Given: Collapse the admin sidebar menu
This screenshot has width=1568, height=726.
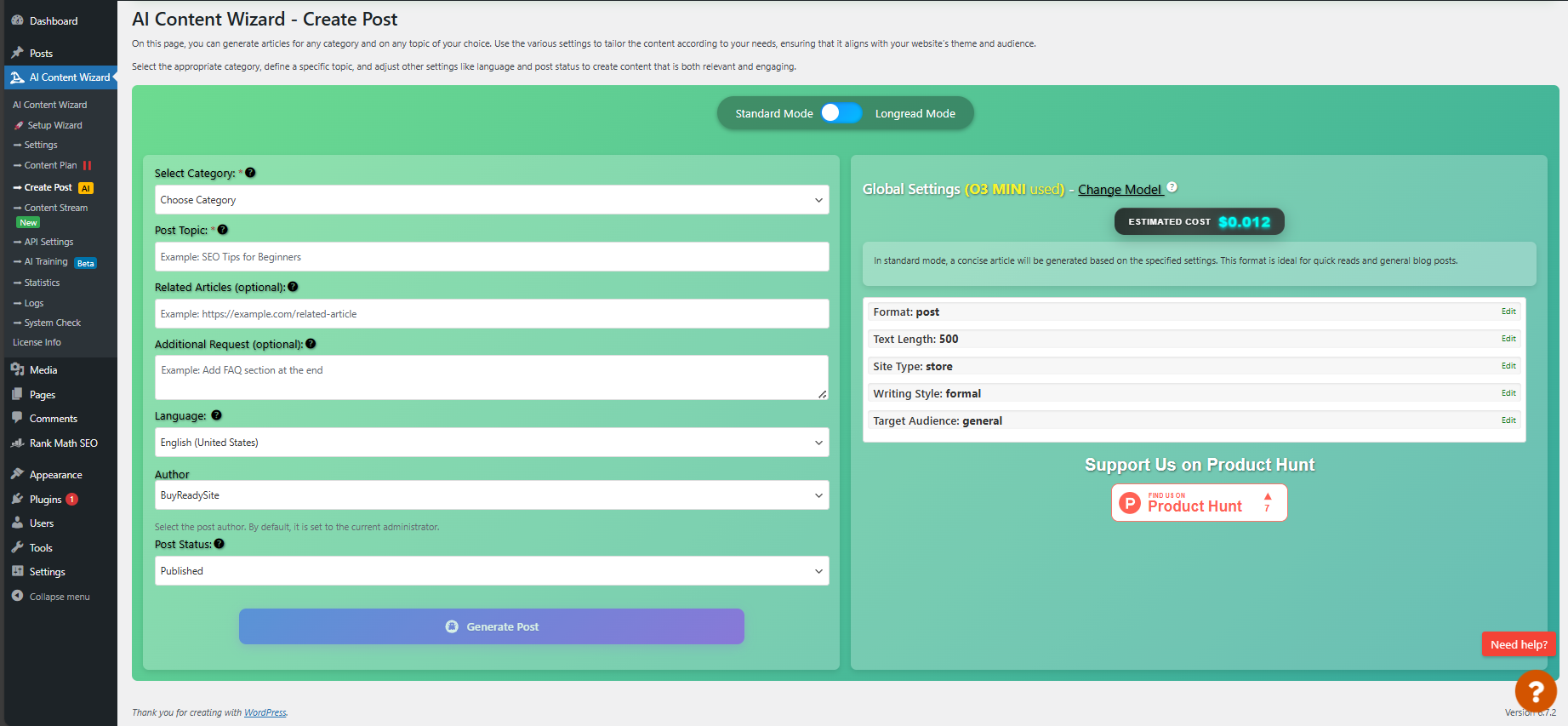Looking at the screenshot, I should pos(51,597).
